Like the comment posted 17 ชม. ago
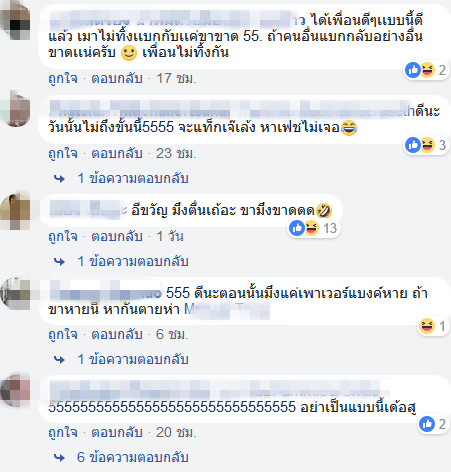Image resolution: width=451 pixels, height=472 pixels. coord(63,79)
